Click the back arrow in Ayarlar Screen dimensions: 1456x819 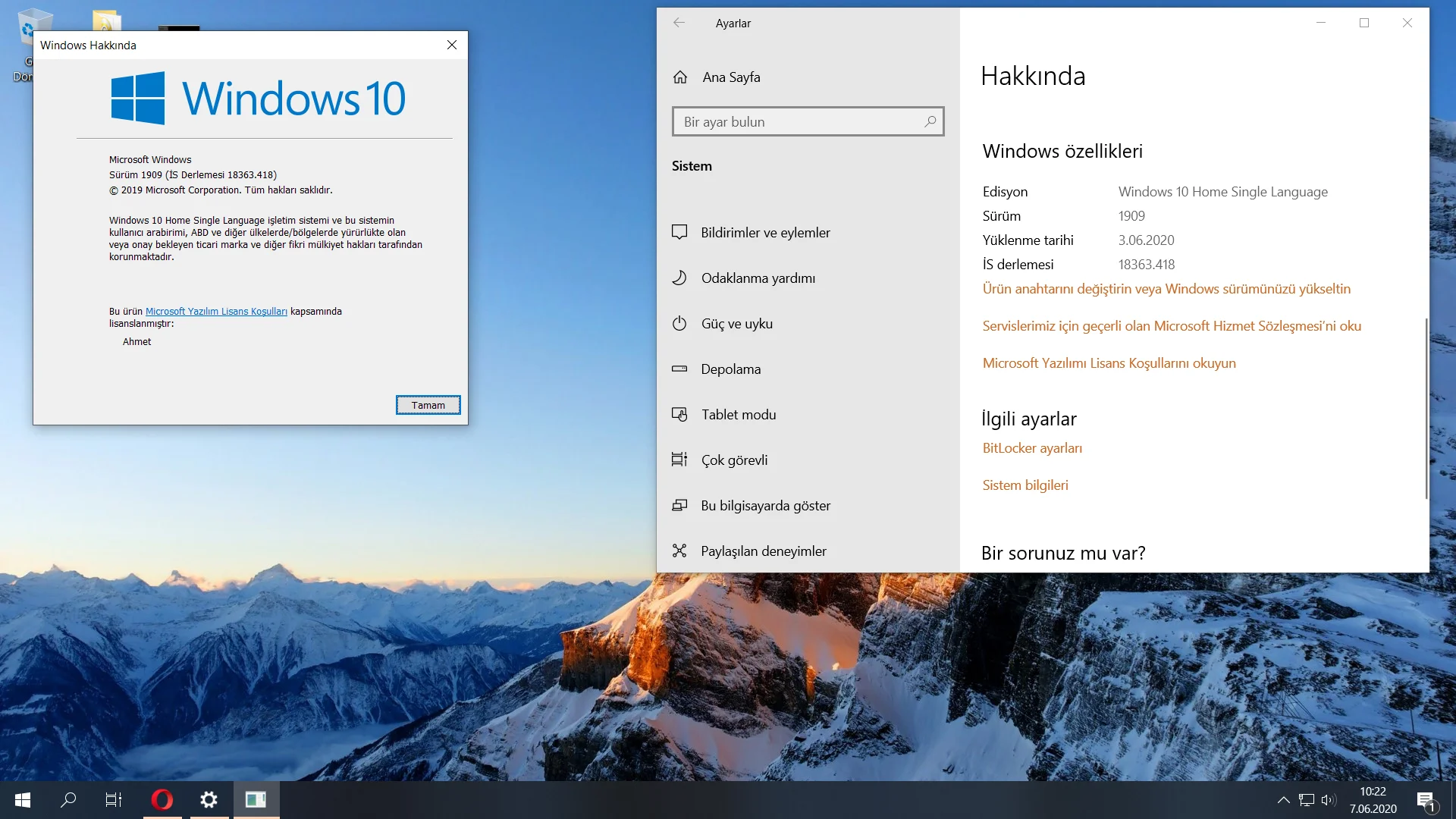(679, 23)
